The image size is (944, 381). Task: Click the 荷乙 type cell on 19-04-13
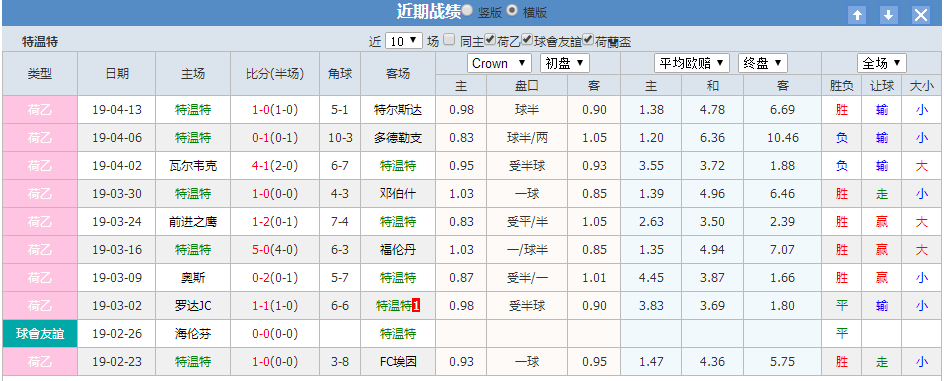pos(40,110)
